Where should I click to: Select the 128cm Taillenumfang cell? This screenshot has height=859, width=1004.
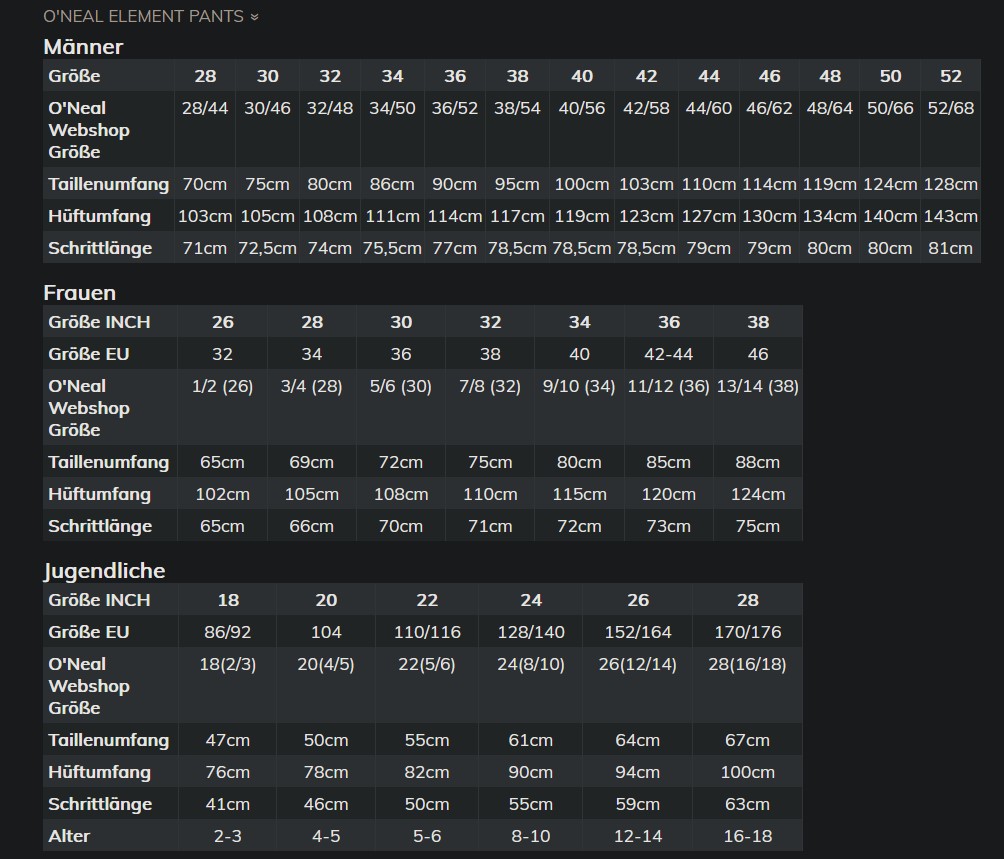coord(950,184)
